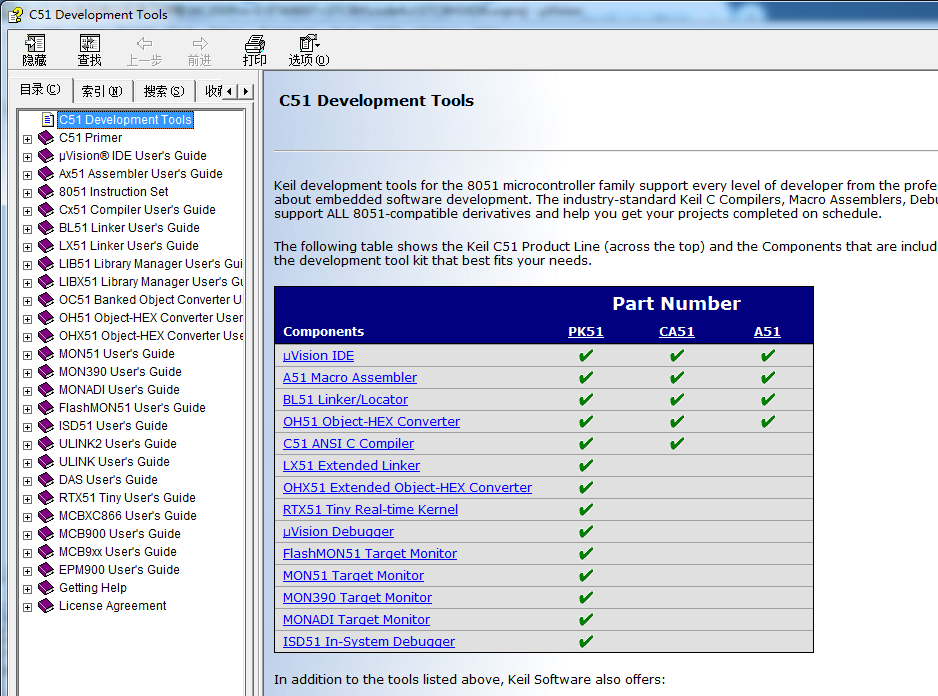Click the book icon for µVision IDE User's Guide
Screen dimensions: 938x696
pos(46,156)
